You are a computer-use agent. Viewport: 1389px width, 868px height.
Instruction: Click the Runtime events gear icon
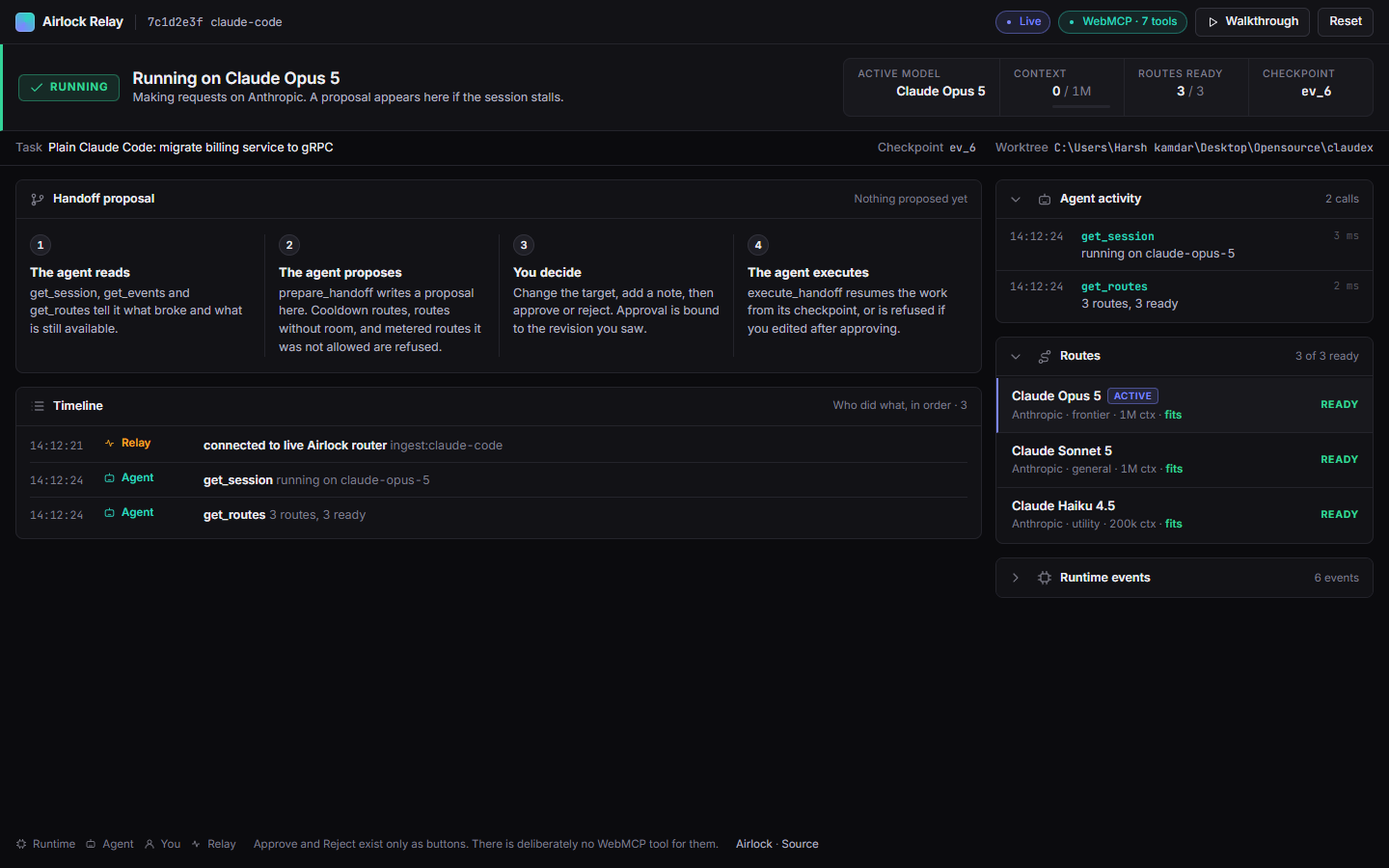tap(1045, 578)
